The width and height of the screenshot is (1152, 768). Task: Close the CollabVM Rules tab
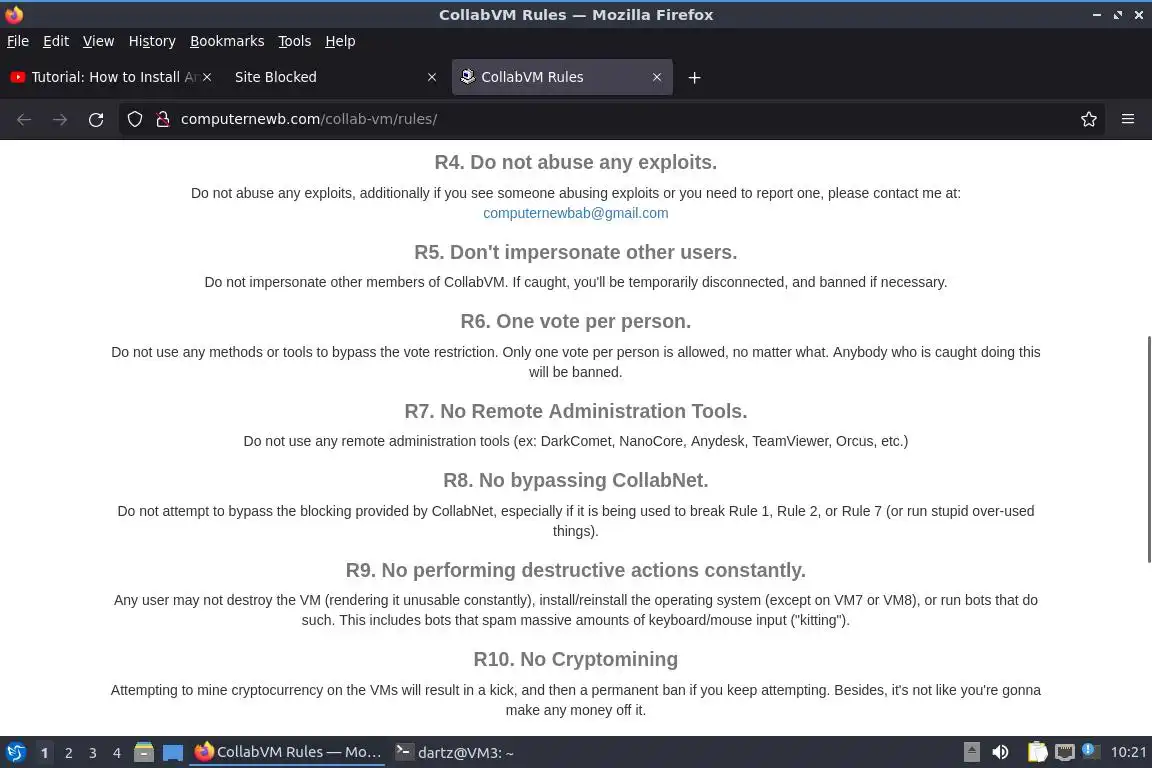[x=657, y=77]
